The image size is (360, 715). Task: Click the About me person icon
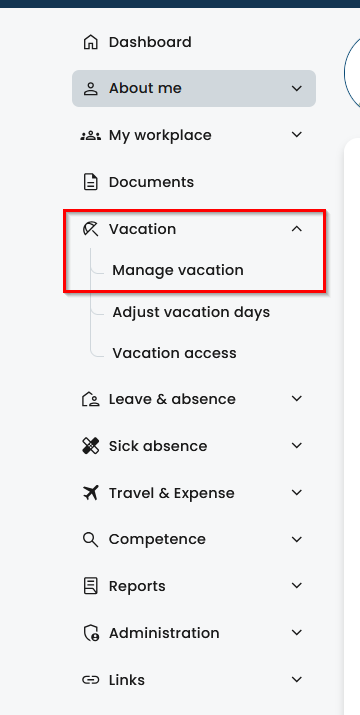(x=90, y=88)
